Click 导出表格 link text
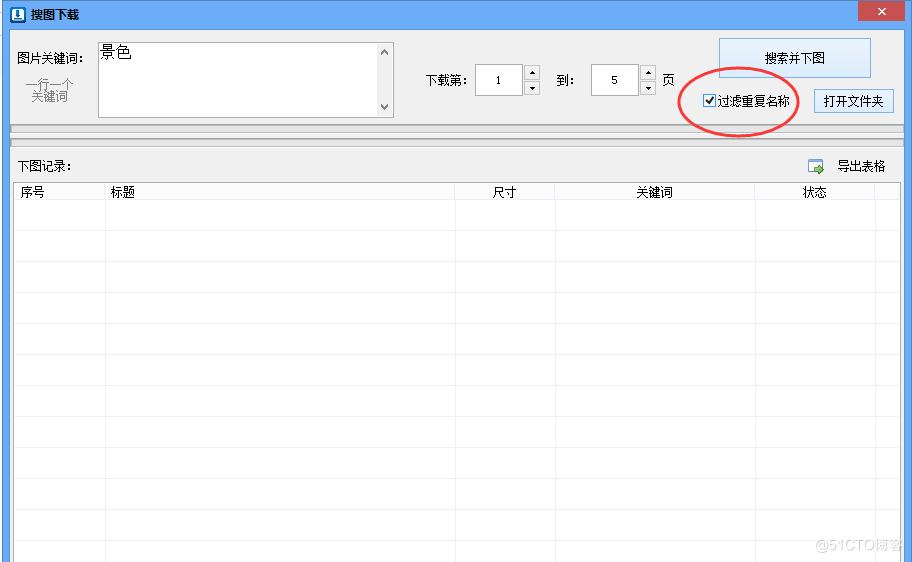912x562 pixels. (861, 166)
